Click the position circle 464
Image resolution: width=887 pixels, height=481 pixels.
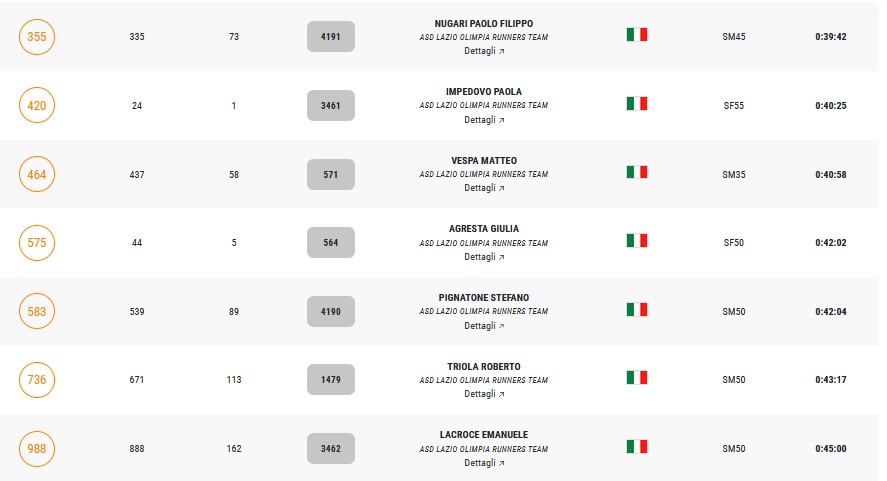(37, 174)
